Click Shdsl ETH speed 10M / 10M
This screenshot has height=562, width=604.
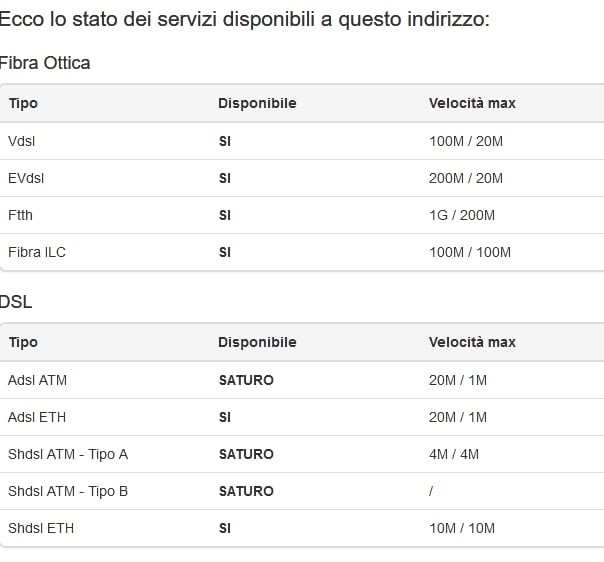point(462,528)
